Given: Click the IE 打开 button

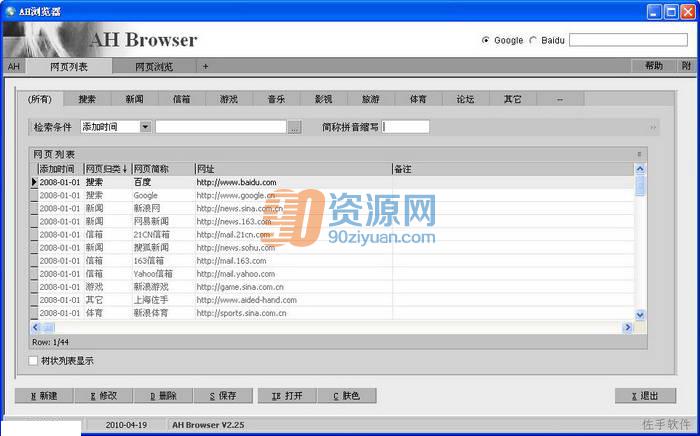Looking at the screenshot, I should pyautogui.click(x=287, y=396).
